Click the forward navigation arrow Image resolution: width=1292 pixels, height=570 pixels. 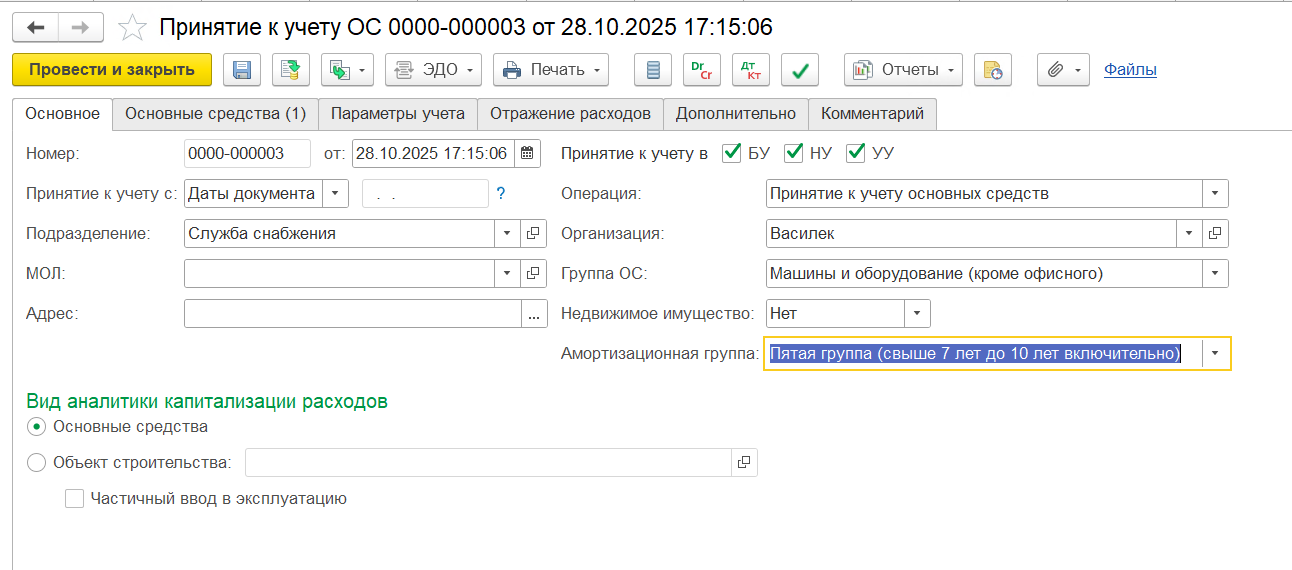point(81,27)
